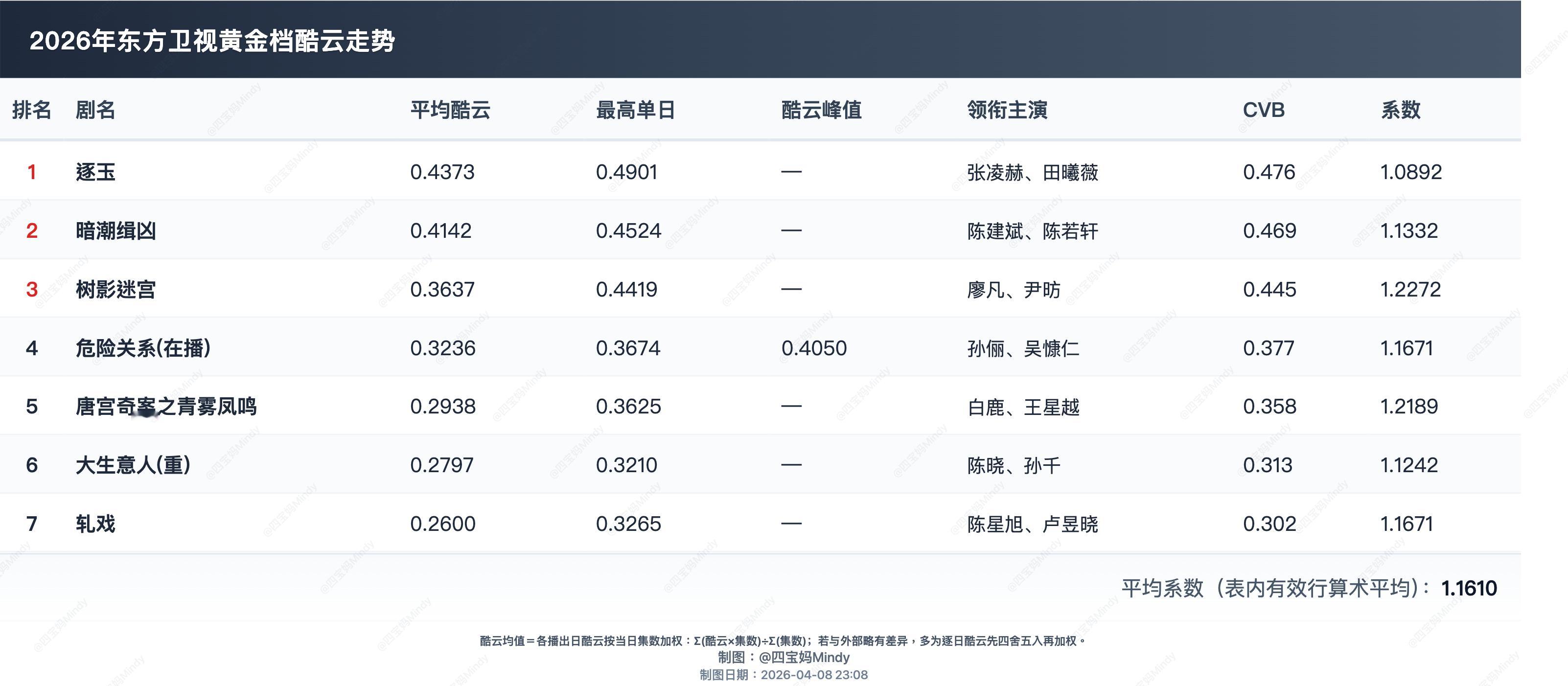Click the 系数 column header
Screen dimensions: 1568x686
tap(1400, 110)
